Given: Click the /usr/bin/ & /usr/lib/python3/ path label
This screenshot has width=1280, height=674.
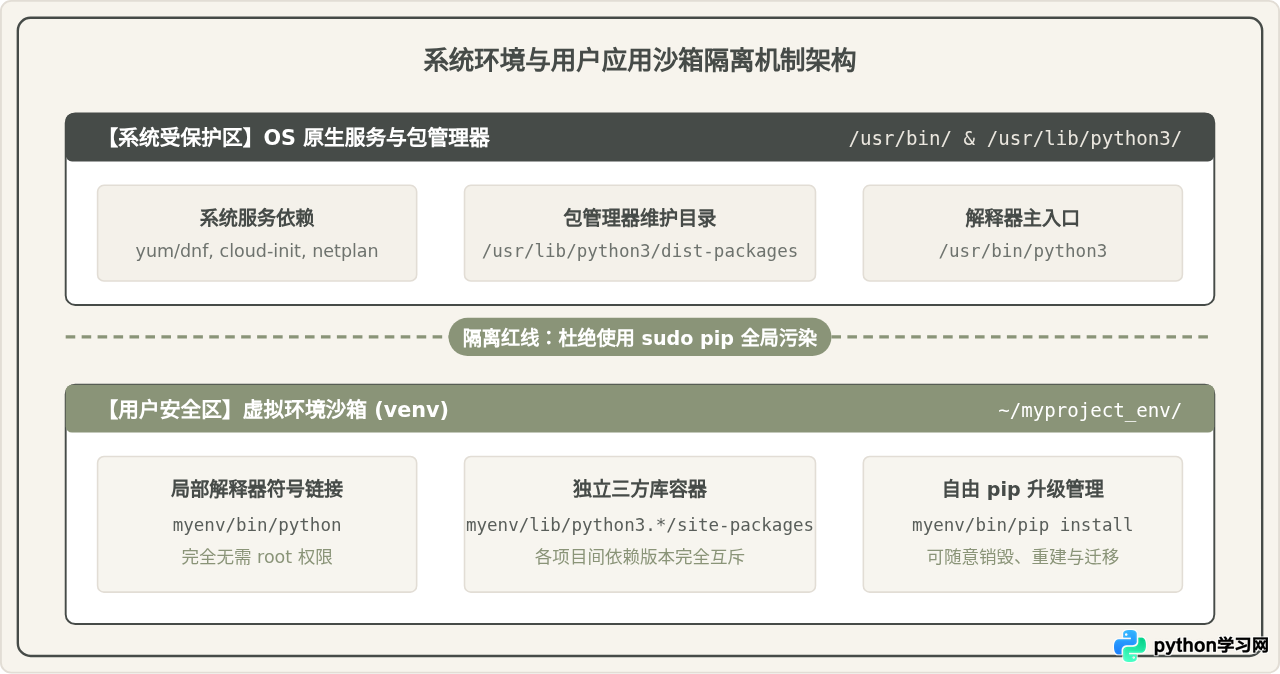Looking at the screenshot, I should click(x=1015, y=138).
